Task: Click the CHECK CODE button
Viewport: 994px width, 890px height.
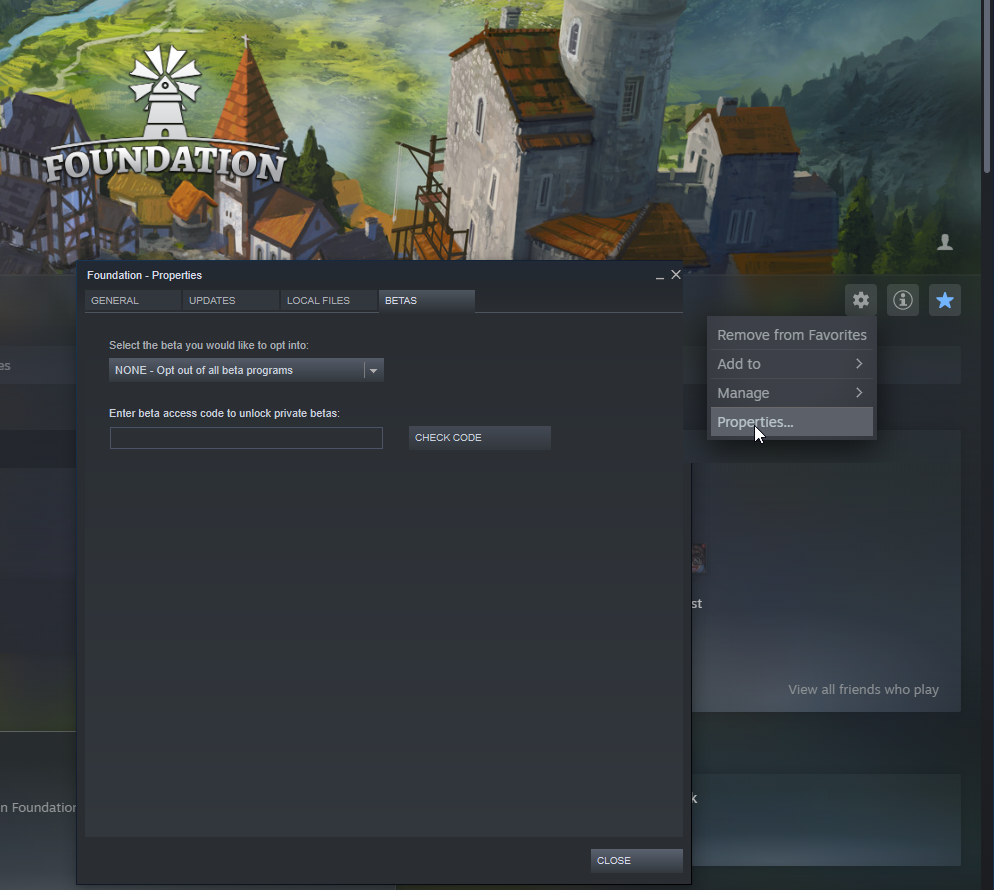Action: point(479,438)
